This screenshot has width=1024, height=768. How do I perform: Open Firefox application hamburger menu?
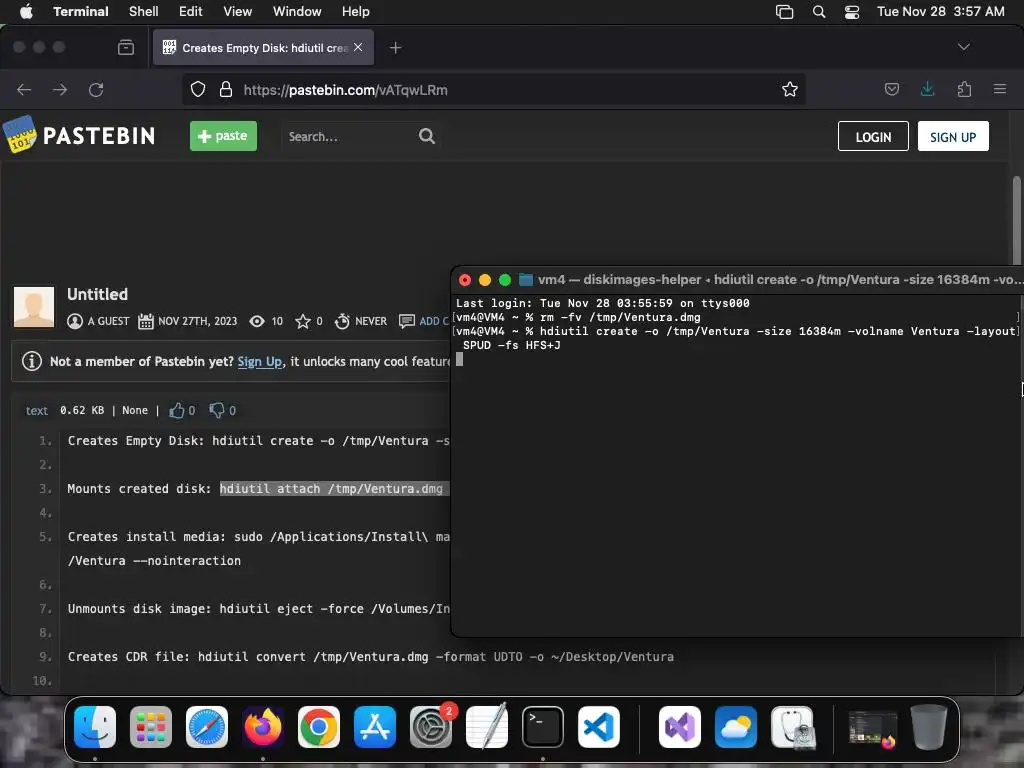click(x=1000, y=89)
